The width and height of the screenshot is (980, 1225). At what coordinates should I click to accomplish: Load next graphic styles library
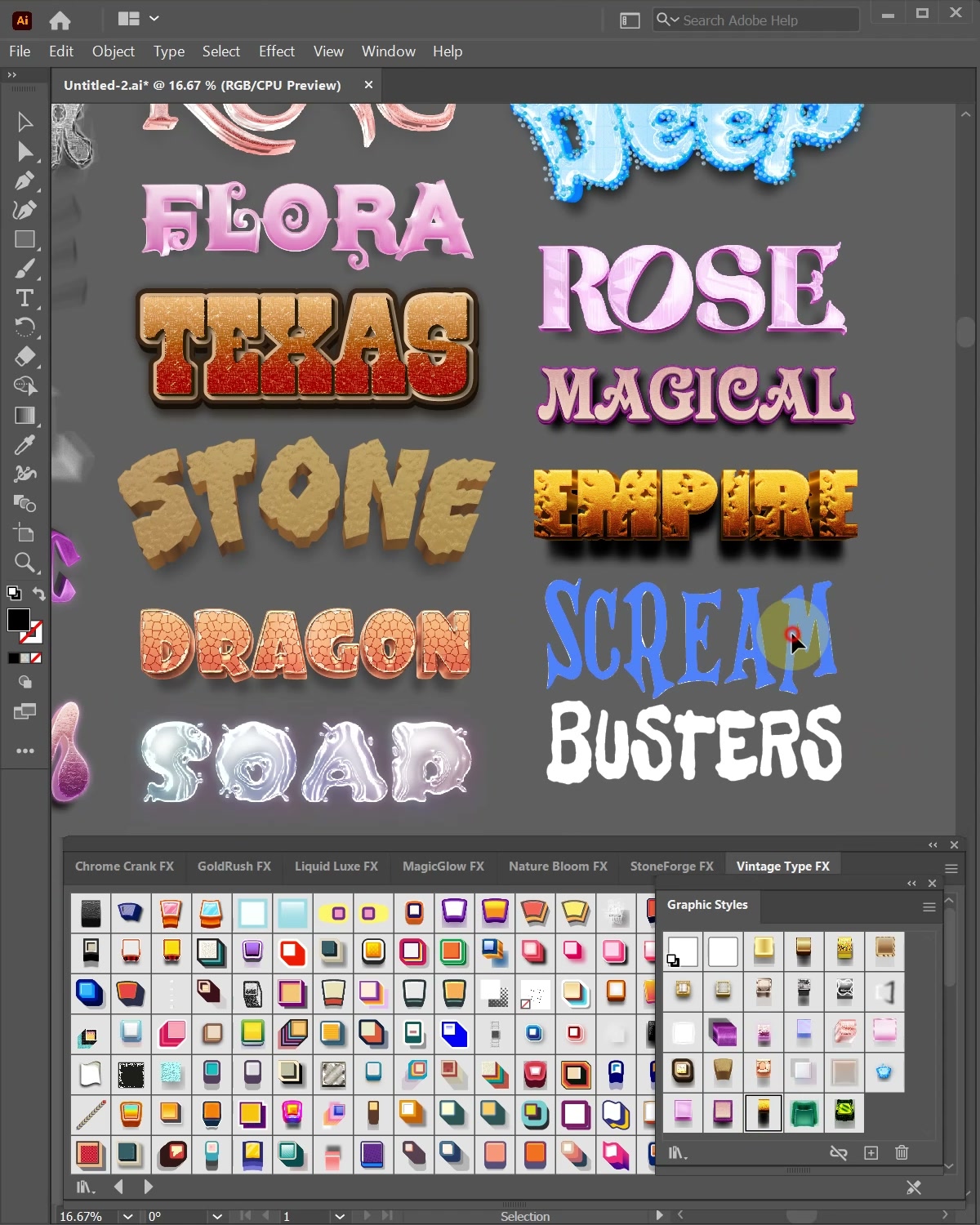pos(148,1187)
